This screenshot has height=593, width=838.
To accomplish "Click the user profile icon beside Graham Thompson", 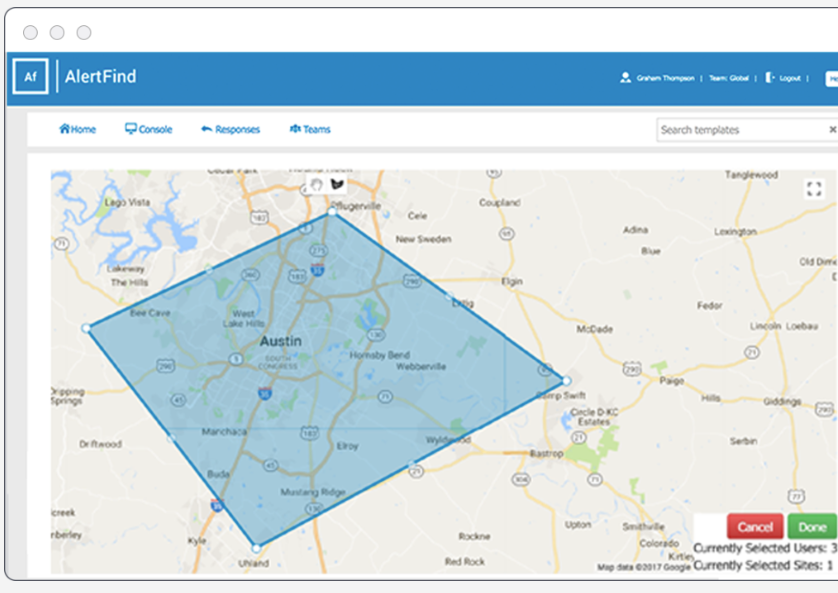I will [x=625, y=77].
